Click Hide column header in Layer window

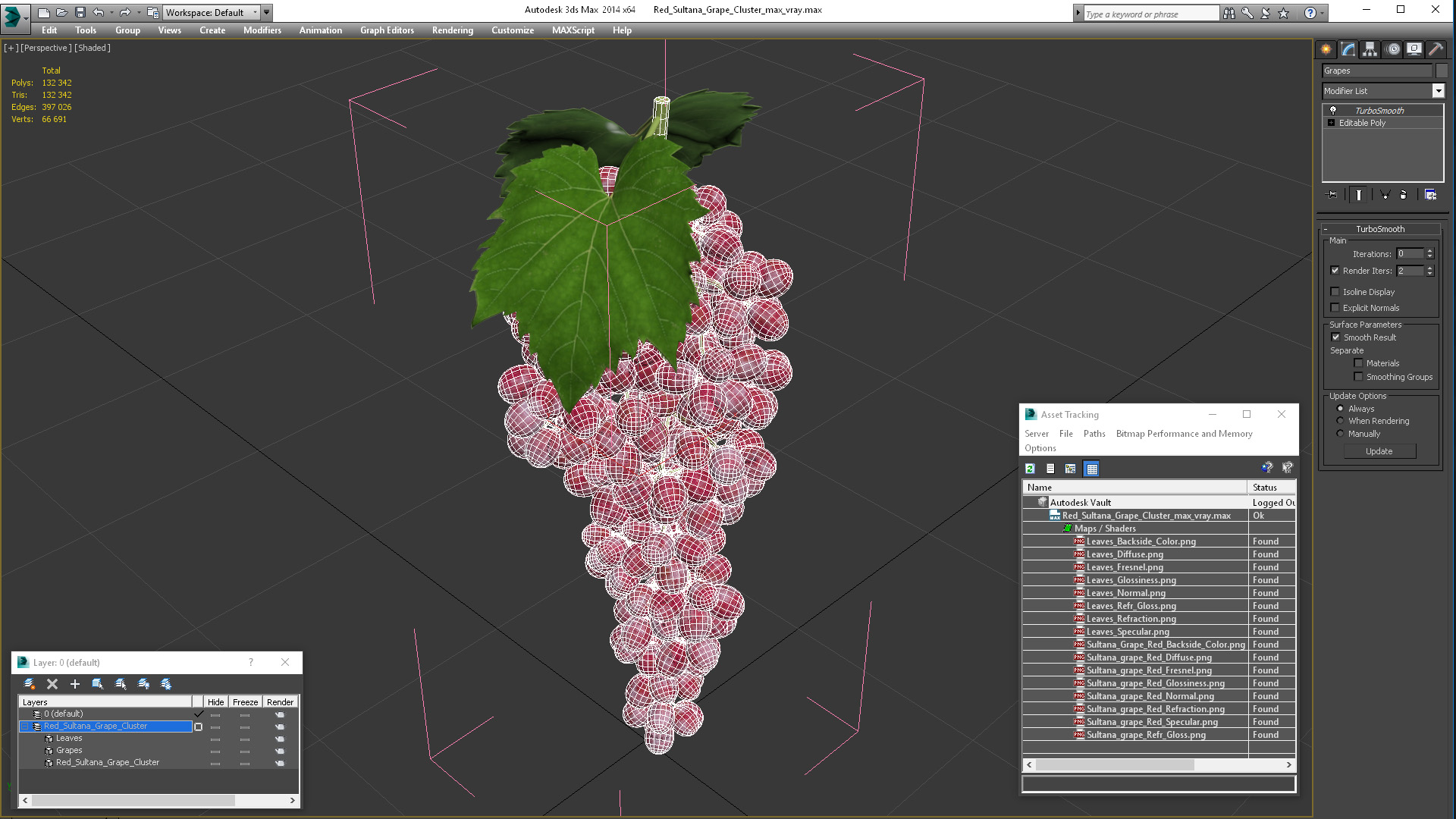click(x=215, y=702)
